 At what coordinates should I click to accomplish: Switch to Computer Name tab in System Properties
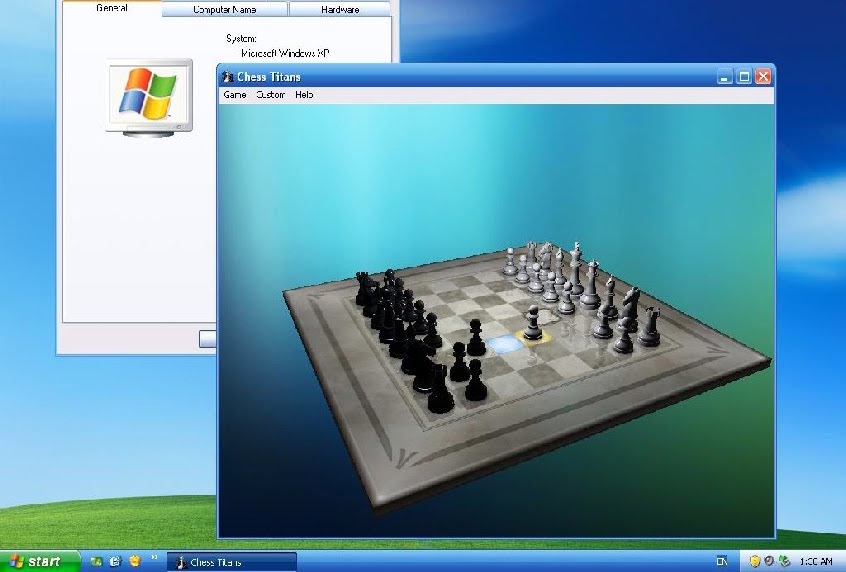[x=224, y=9]
